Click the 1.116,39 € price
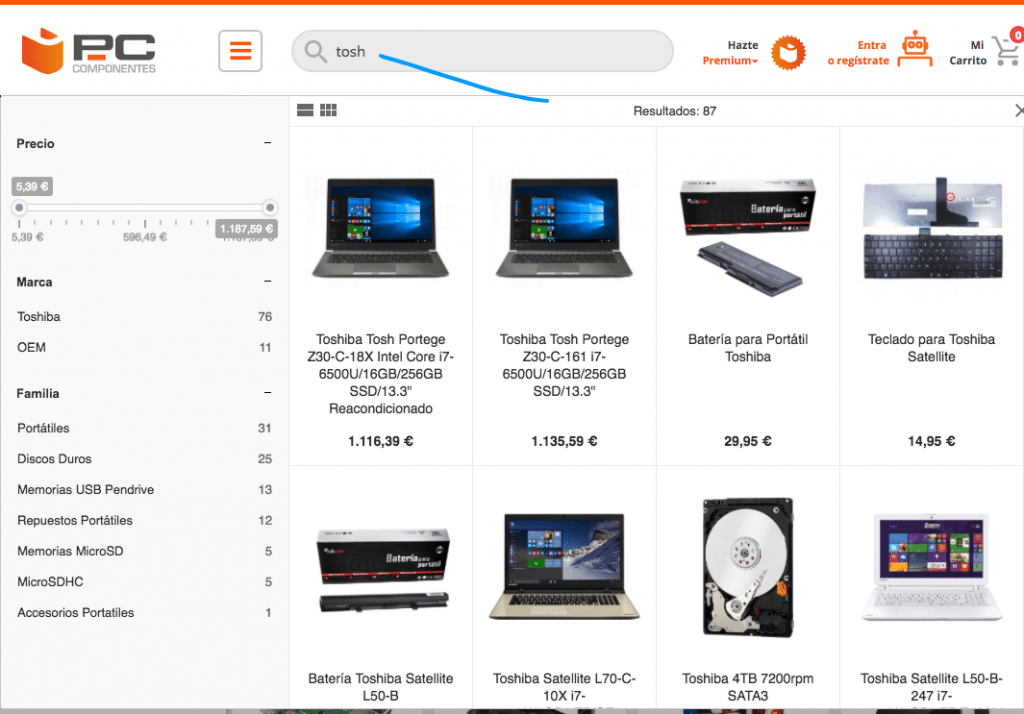Viewport: 1024px width, 714px height. click(x=381, y=442)
